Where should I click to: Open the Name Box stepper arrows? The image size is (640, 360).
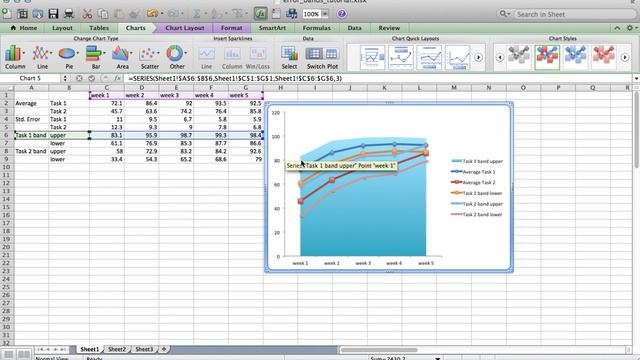pos(65,78)
